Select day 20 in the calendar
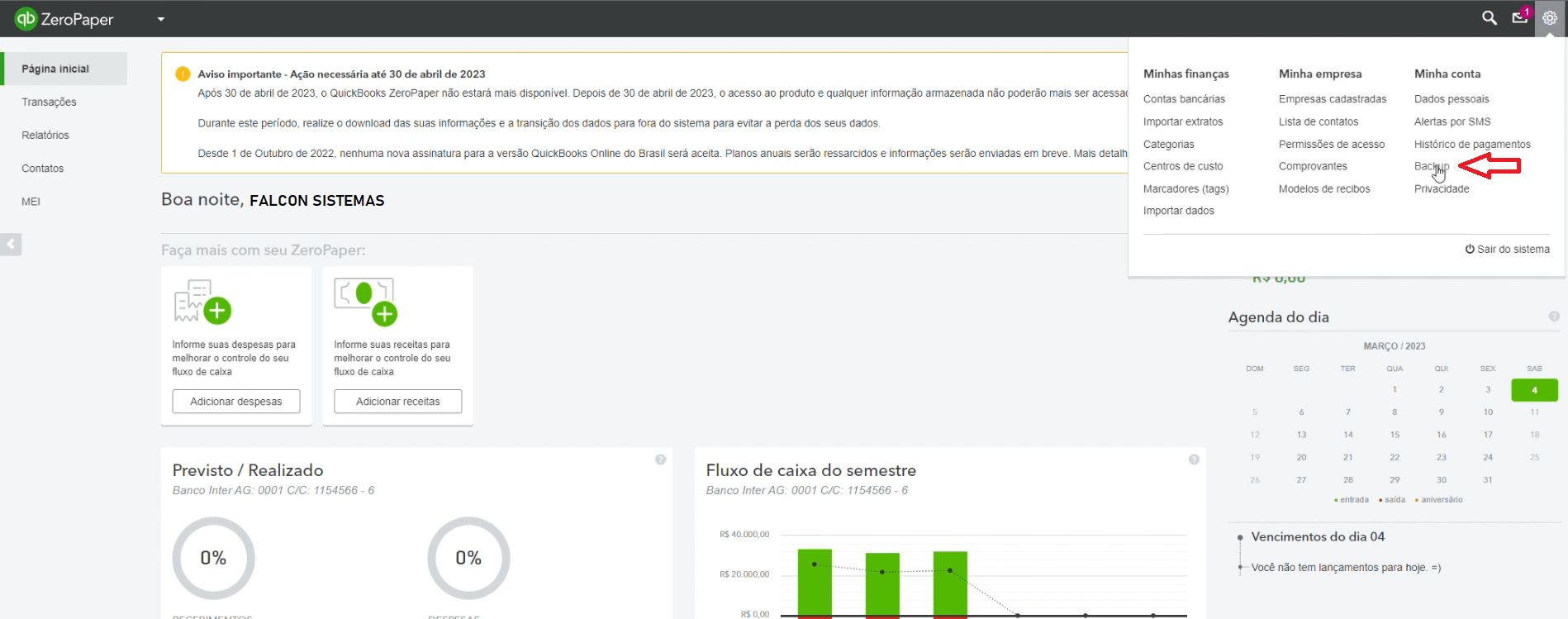The image size is (1568, 619). (1301, 457)
